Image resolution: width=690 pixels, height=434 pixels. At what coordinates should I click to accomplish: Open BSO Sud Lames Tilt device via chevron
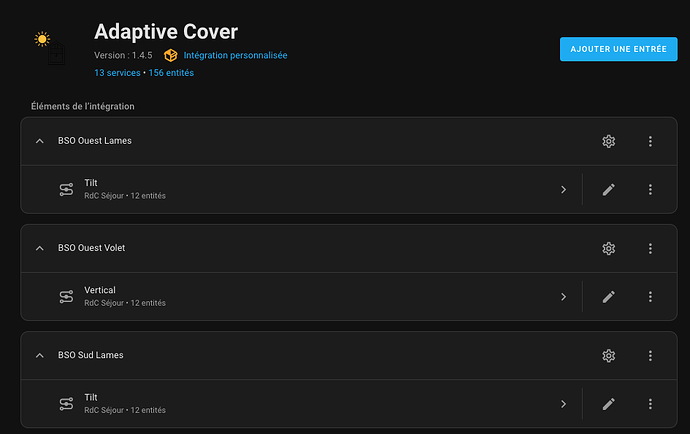tap(563, 404)
